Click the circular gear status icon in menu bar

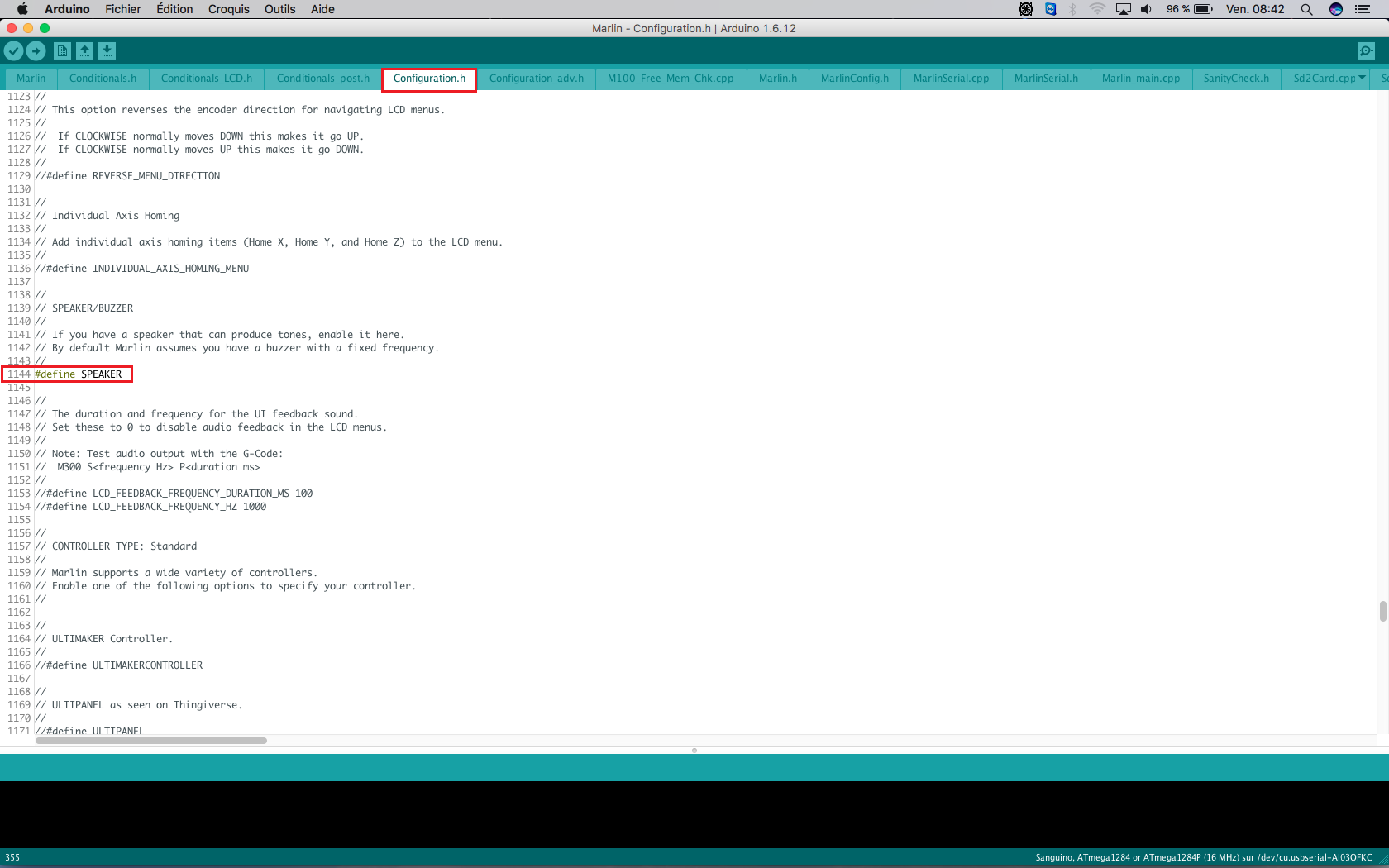coord(1026,9)
